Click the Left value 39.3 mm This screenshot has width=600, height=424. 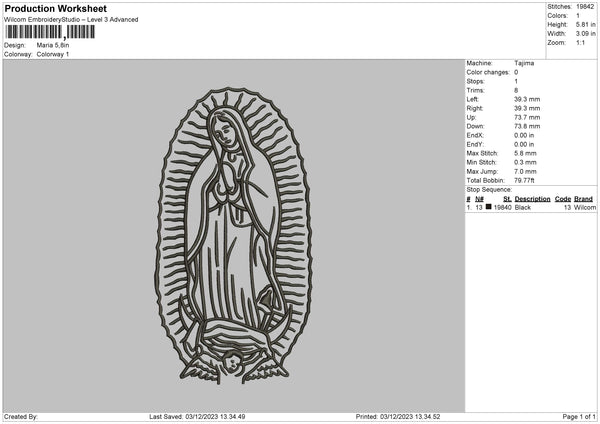tap(527, 99)
